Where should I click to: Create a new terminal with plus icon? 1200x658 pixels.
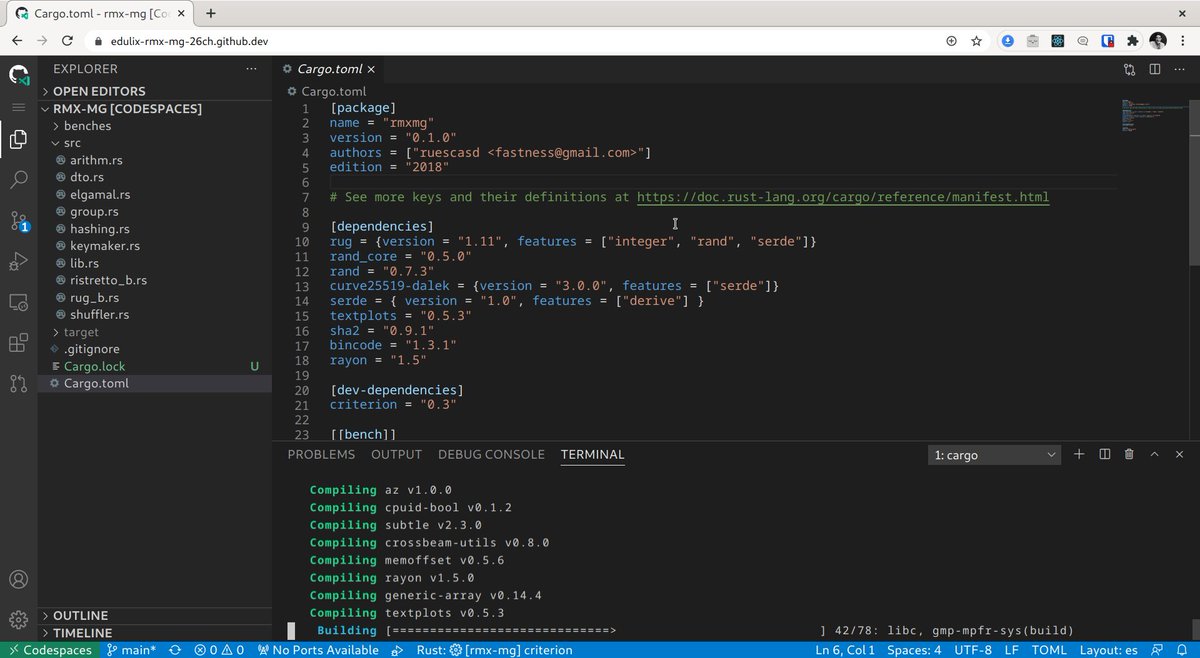(1079, 454)
